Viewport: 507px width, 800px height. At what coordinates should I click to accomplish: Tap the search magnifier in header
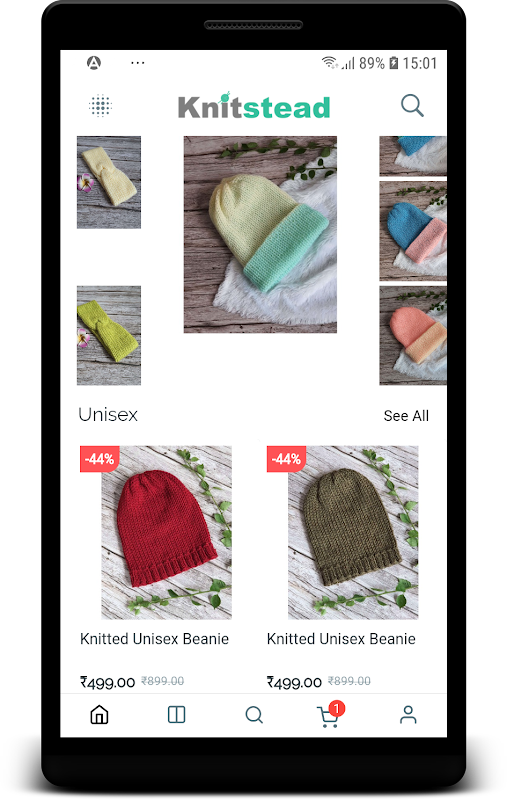pyautogui.click(x=412, y=106)
